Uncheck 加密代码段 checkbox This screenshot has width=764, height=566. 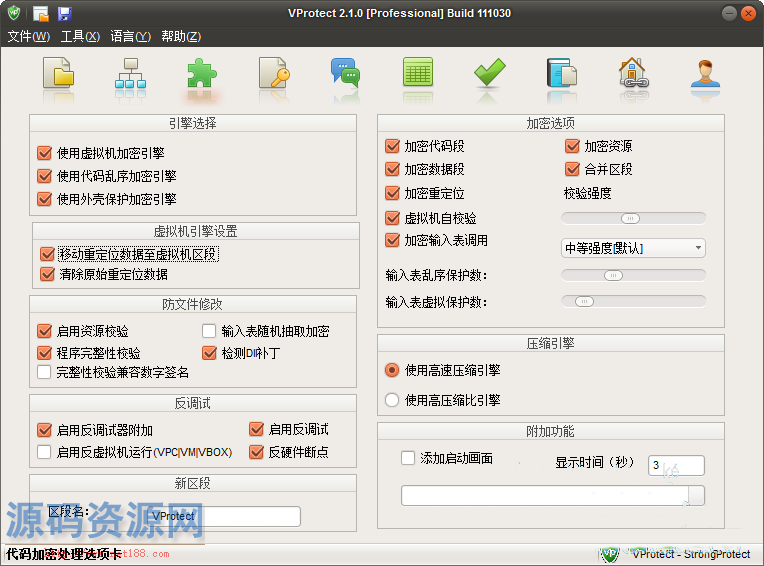392,146
